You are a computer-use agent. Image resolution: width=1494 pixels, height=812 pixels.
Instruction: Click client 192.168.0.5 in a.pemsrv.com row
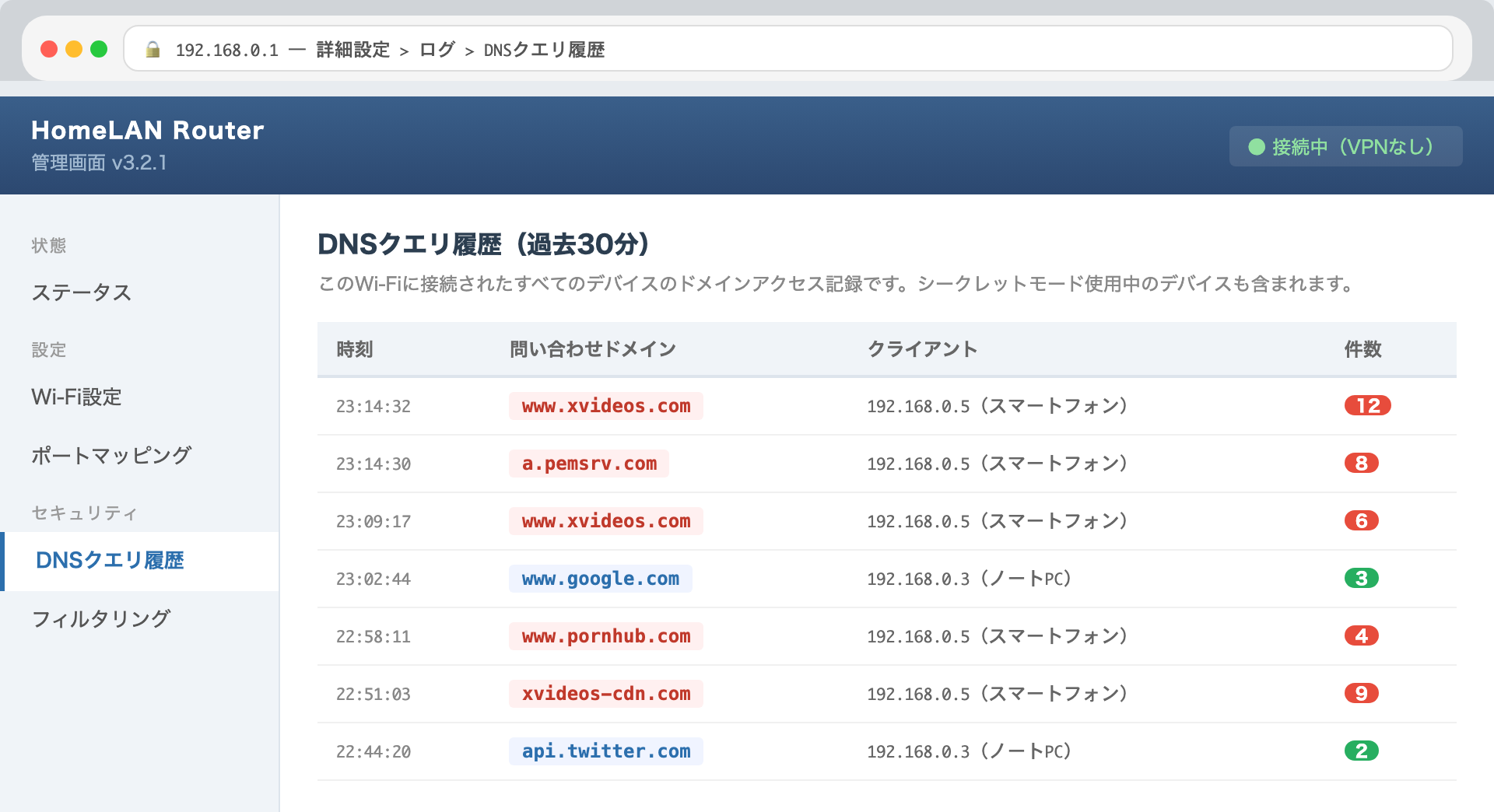[997, 464]
